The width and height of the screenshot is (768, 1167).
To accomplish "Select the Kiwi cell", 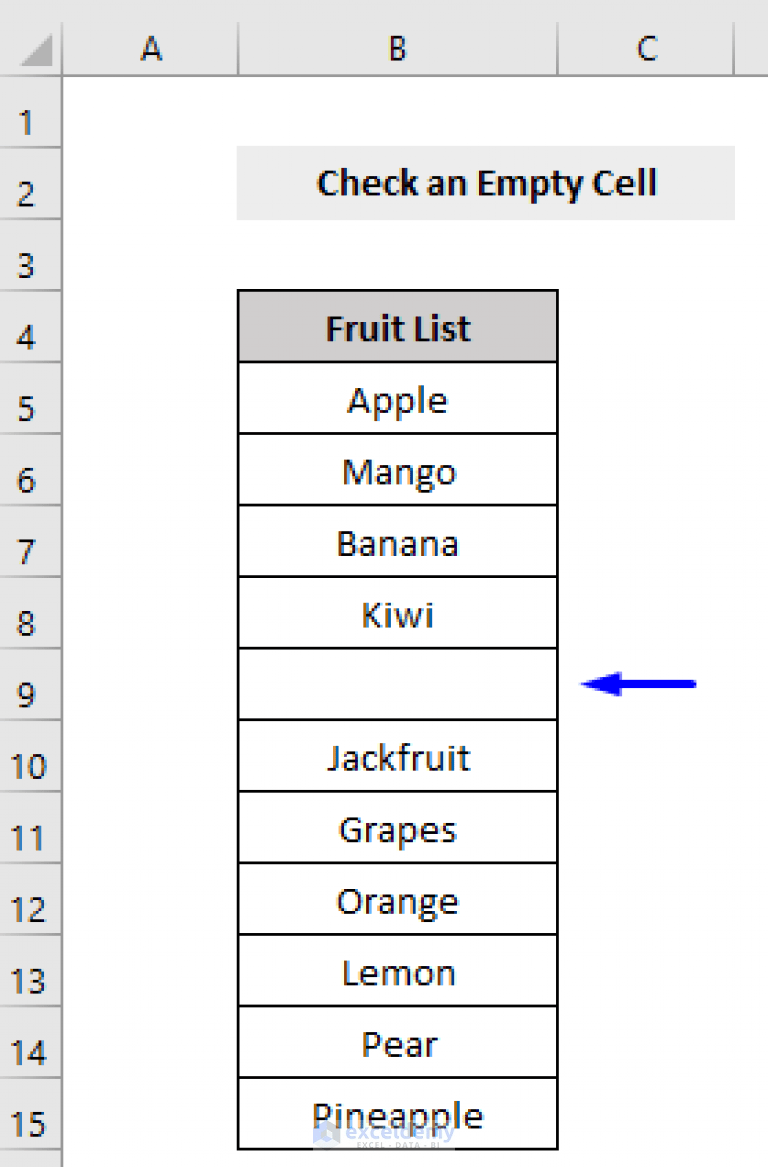I will click(x=397, y=613).
